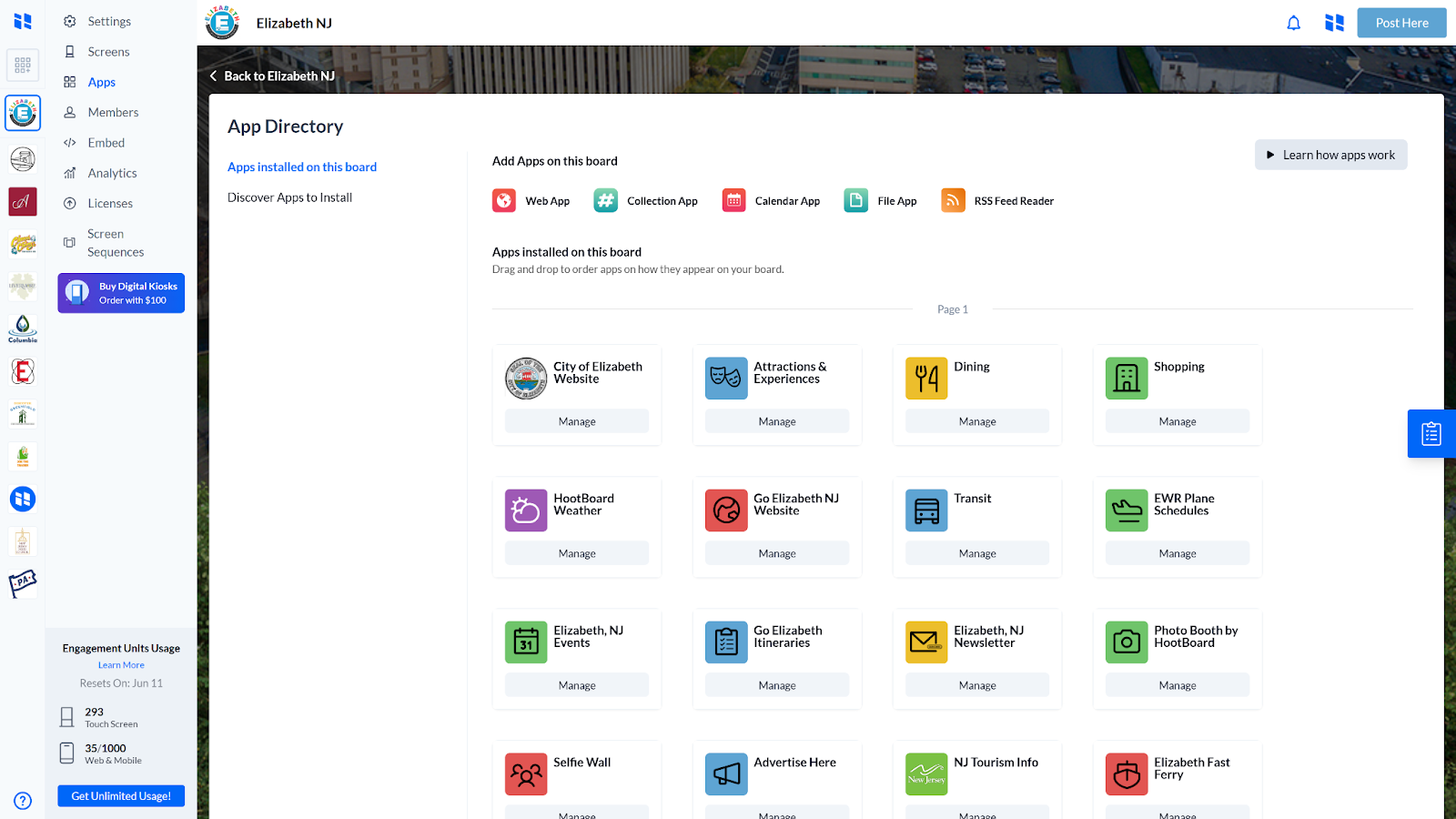Viewport: 1456px width, 819px height.
Task: Add a Web App to the board
Action: [531, 200]
